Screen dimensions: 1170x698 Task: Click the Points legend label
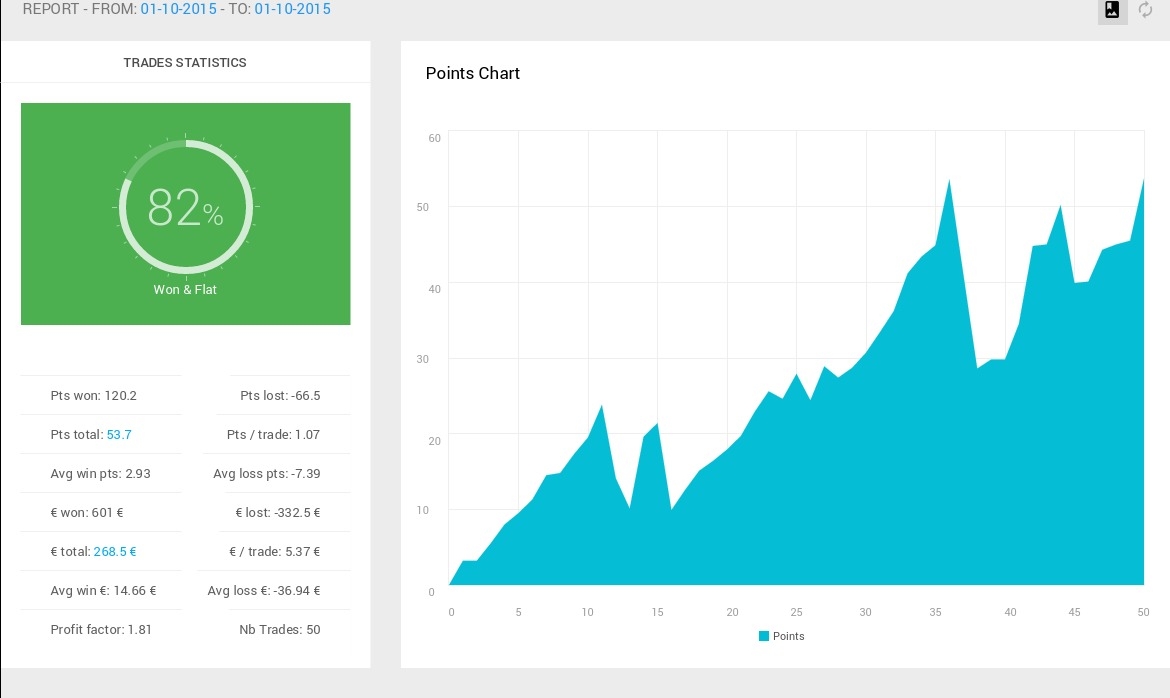point(788,636)
